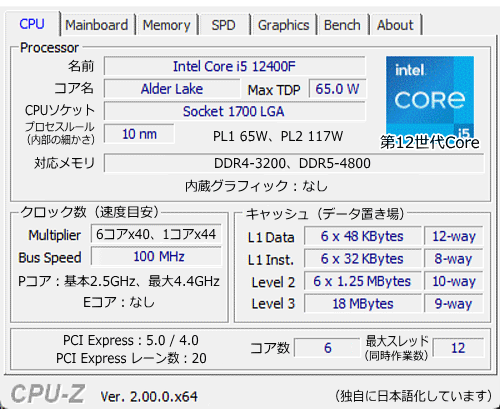Click the processor name field Intel Core i5 12400F
The image size is (500, 409).
tap(234, 66)
